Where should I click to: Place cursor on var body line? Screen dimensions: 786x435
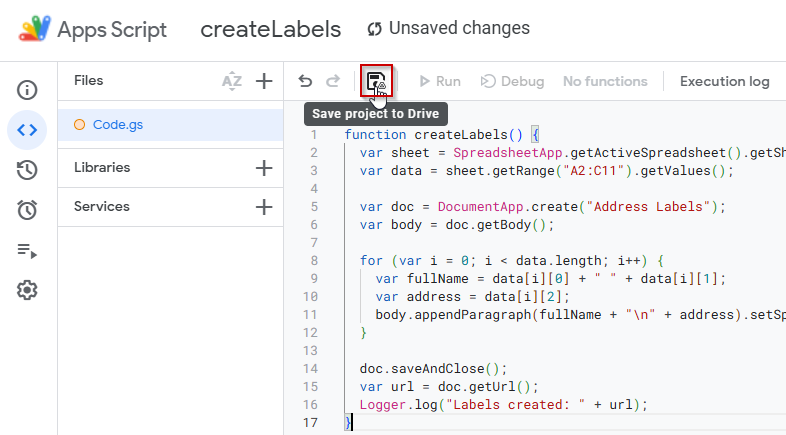pos(457,225)
